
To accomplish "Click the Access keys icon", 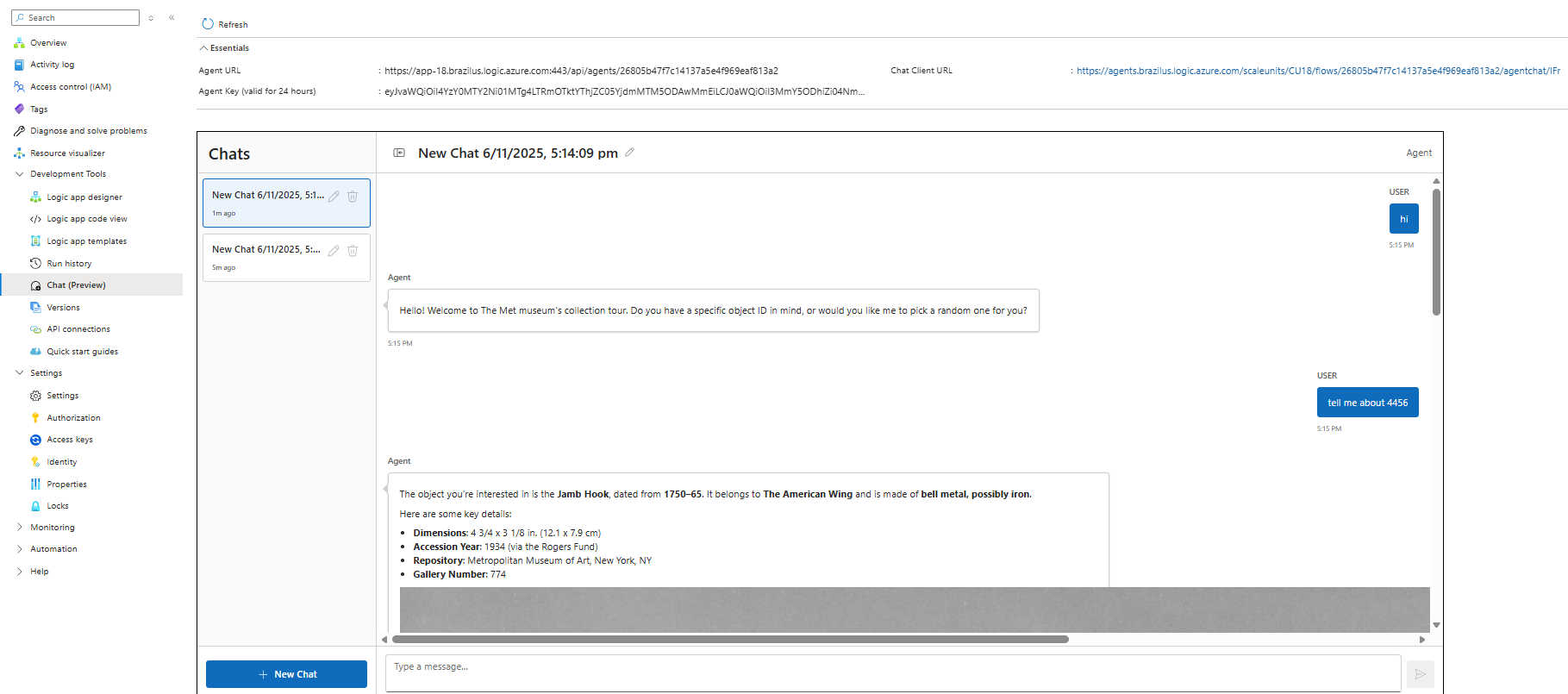I will coord(35,440).
